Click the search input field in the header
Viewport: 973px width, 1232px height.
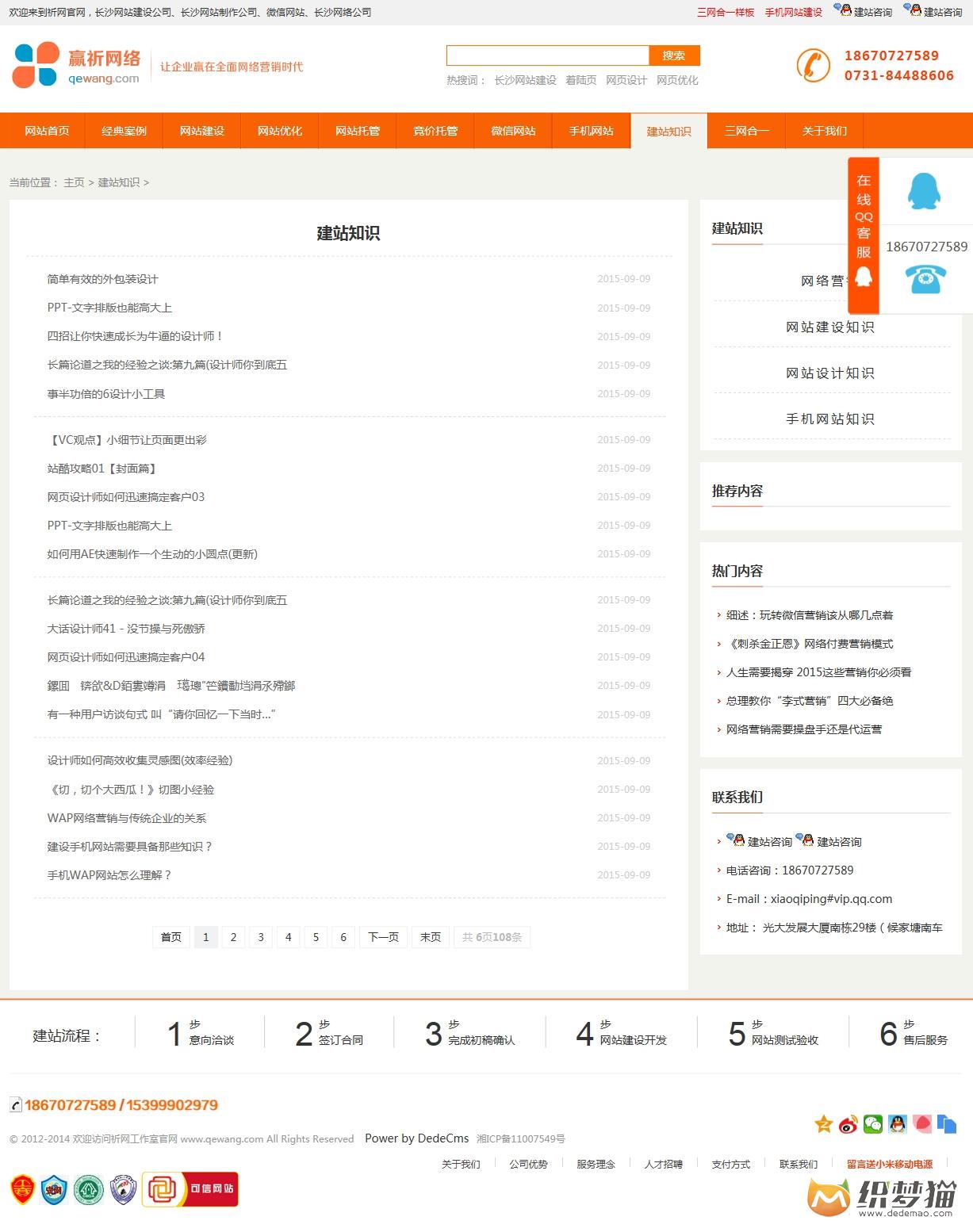click(x=548, y=55)
